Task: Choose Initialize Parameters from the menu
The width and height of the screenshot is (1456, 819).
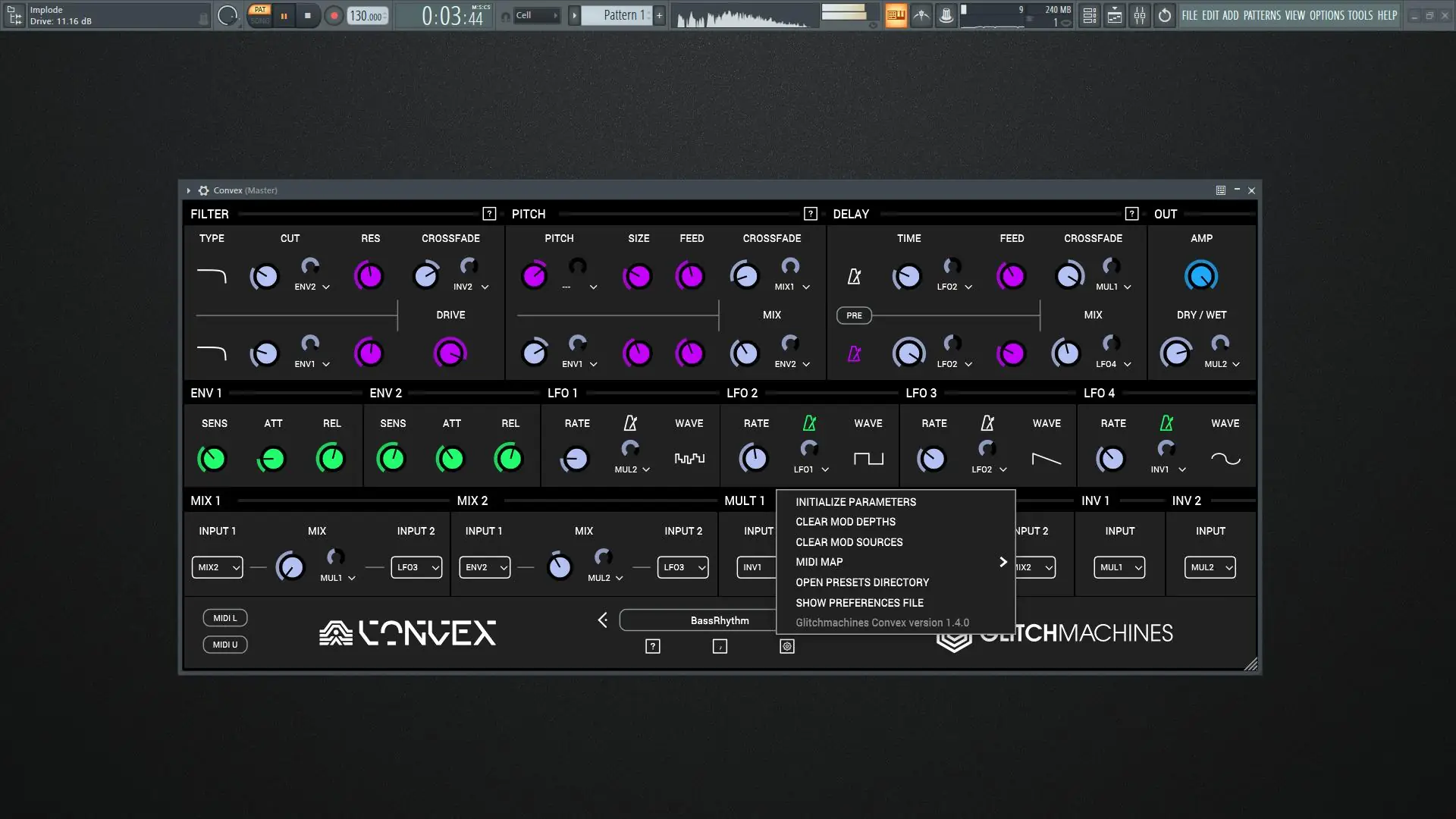Action: click(x=855, y=502)
